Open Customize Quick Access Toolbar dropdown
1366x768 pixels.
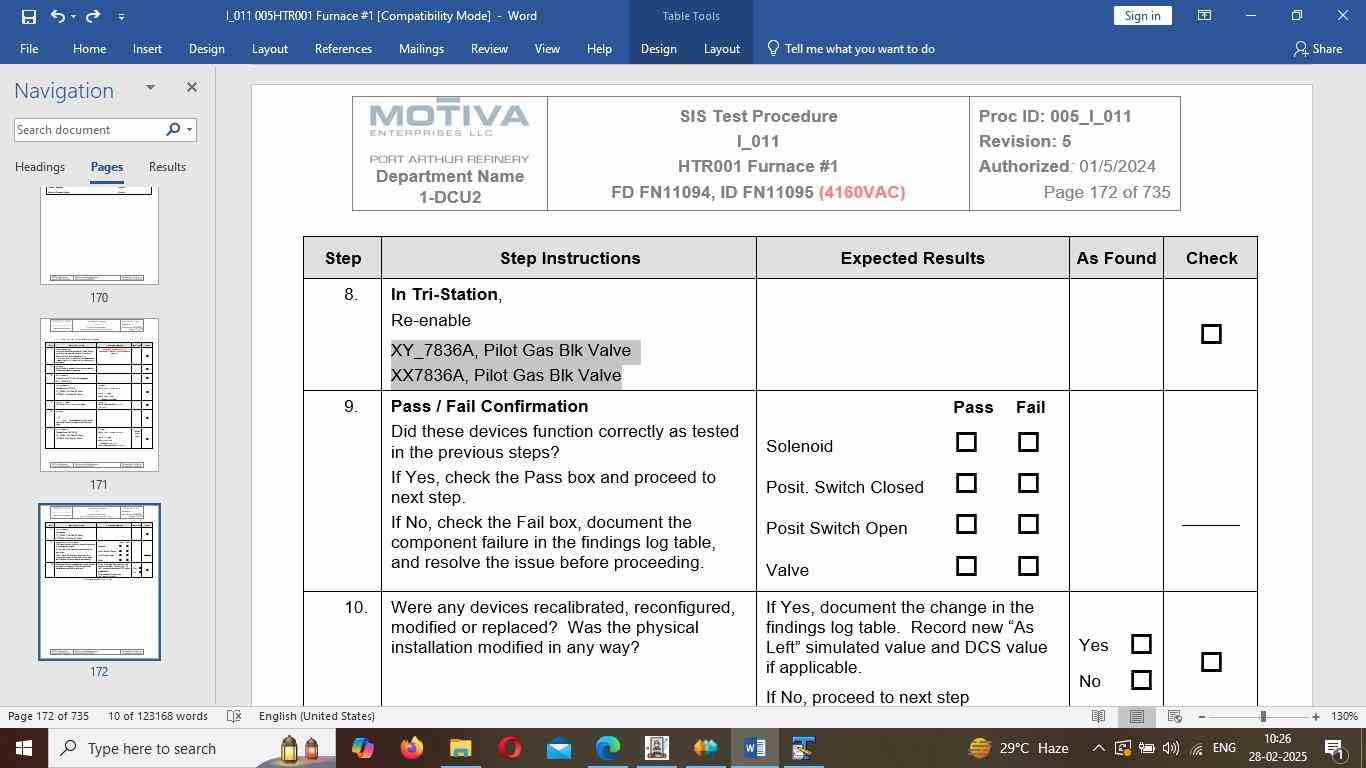pos(121,16)
